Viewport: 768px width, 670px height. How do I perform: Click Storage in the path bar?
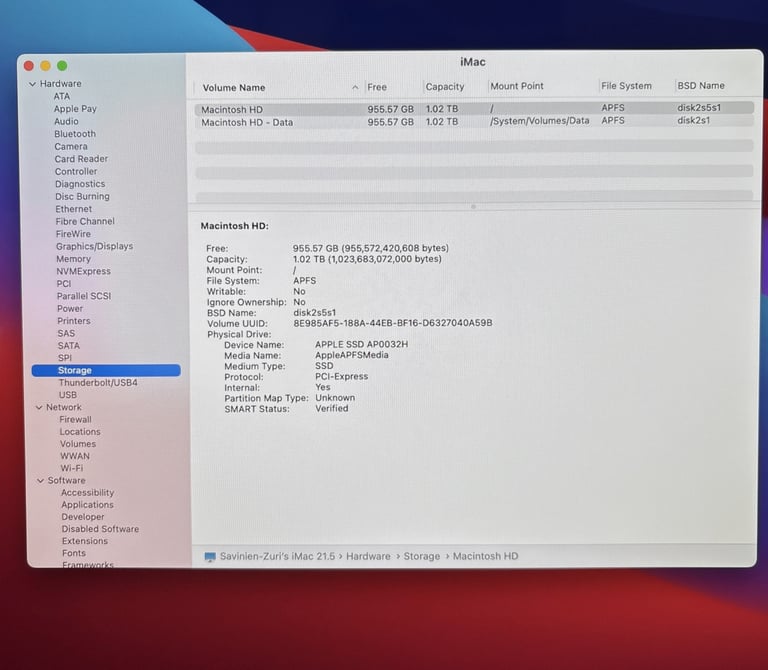tap(422, 556)
